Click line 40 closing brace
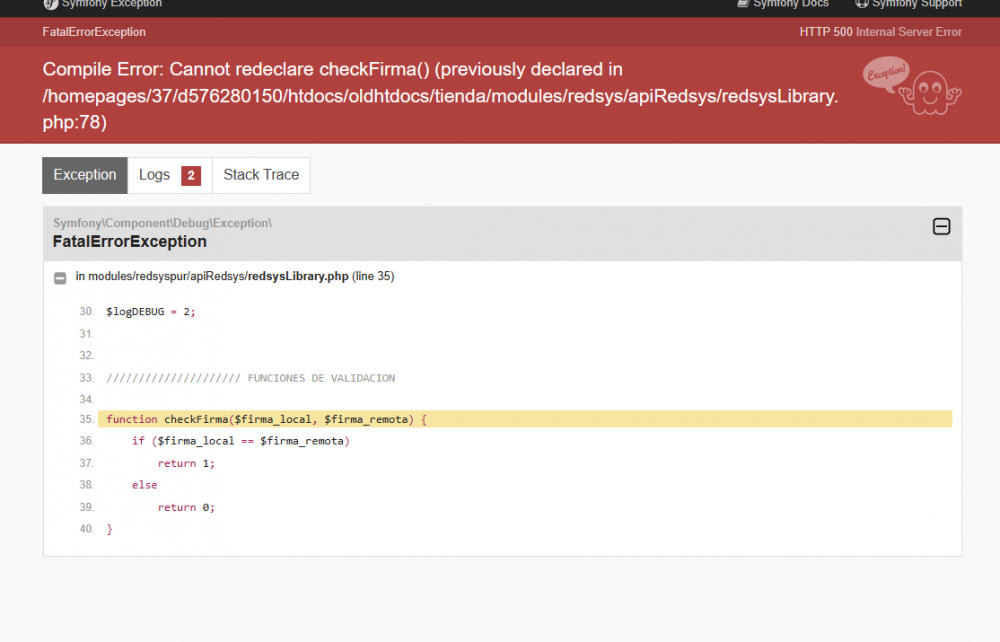 [x=110, y=529]
